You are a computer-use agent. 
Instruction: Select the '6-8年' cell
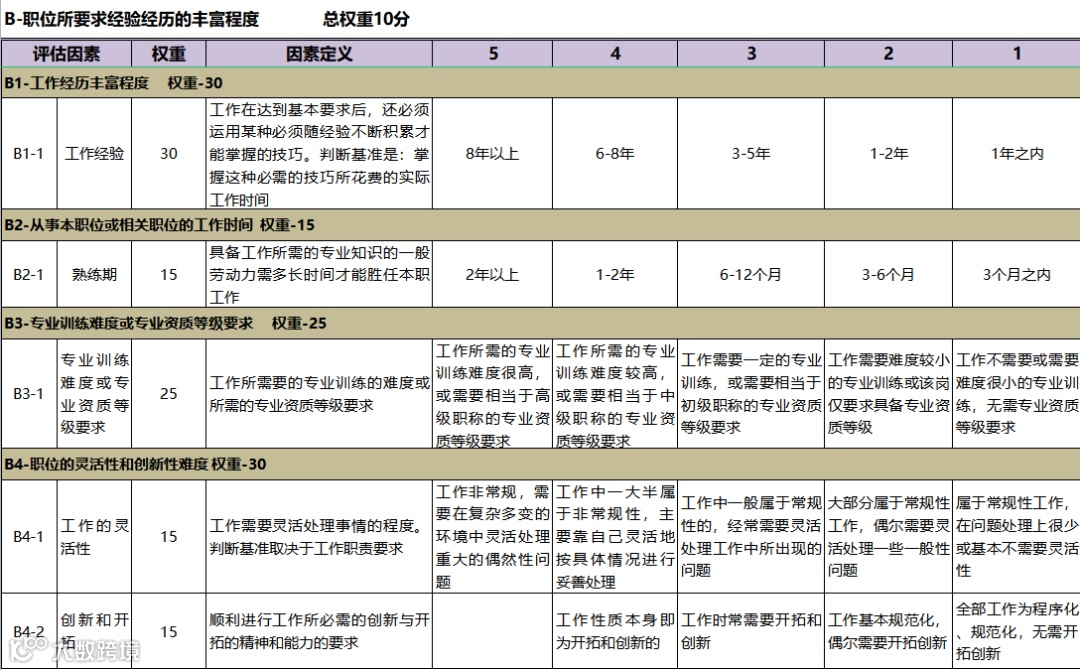pyautogui.click(x=615, y=154)
